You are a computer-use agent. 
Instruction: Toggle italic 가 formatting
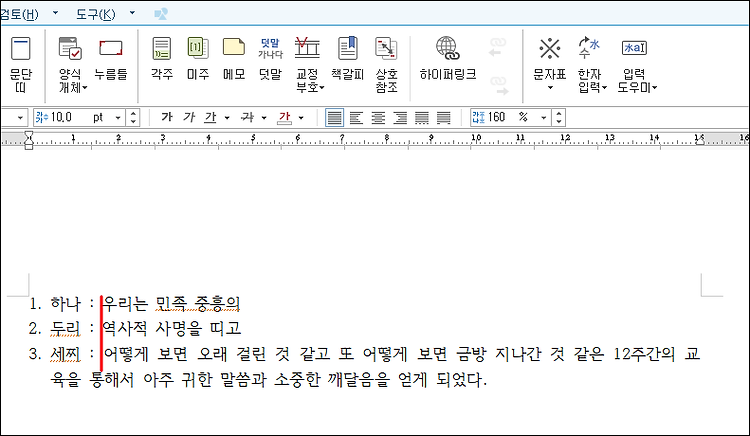(x=189, y=117)
